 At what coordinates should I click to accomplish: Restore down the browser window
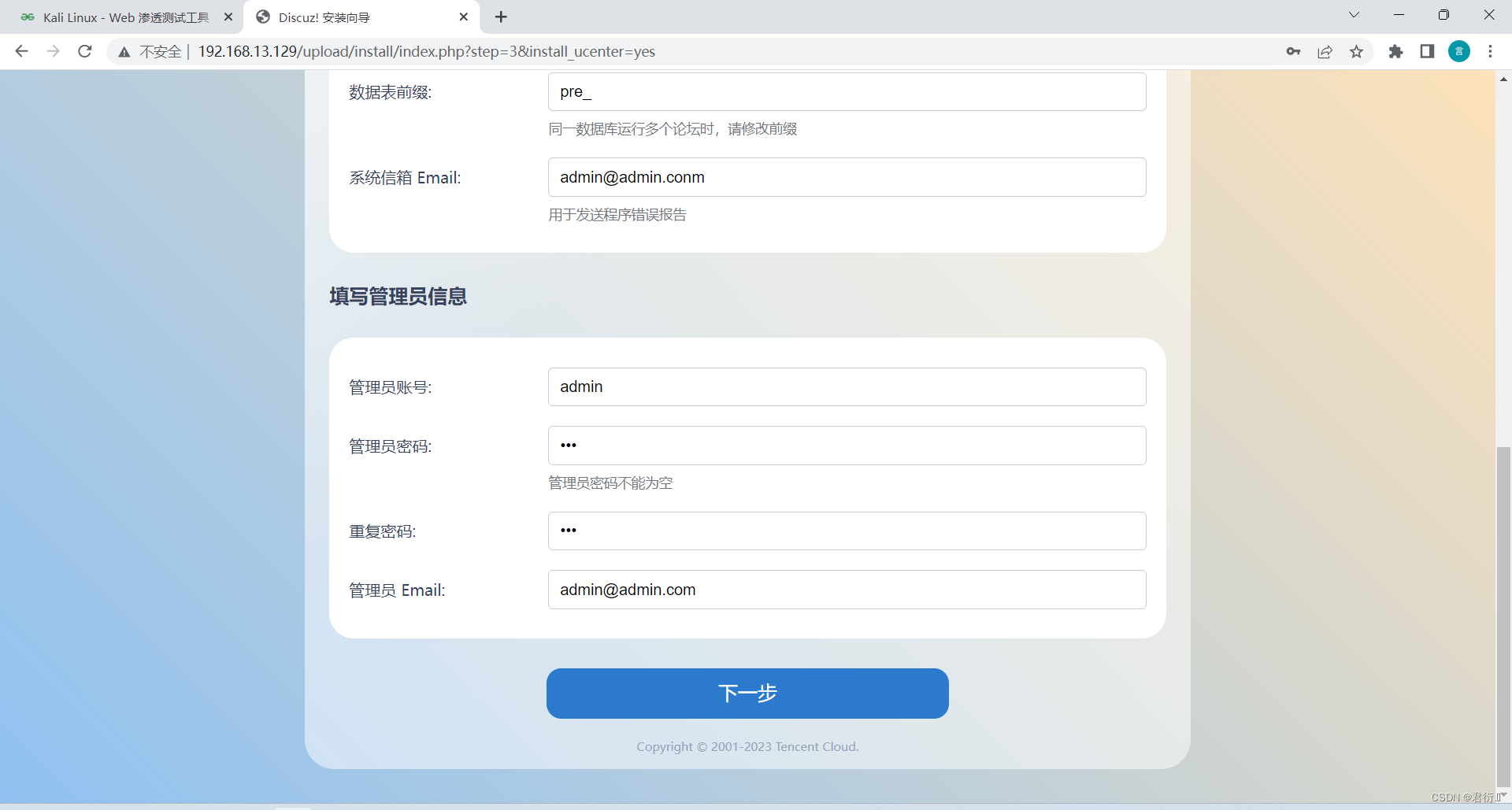coord(1443,15)
